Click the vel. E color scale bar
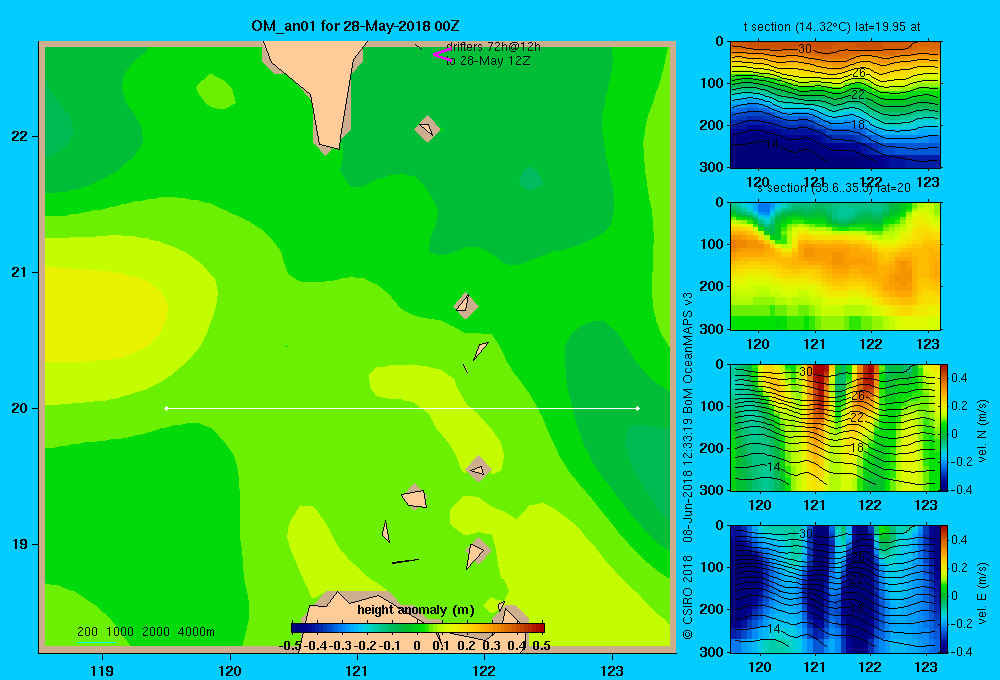This screenshot has height=680, width=1000. [x=945, y=589]
